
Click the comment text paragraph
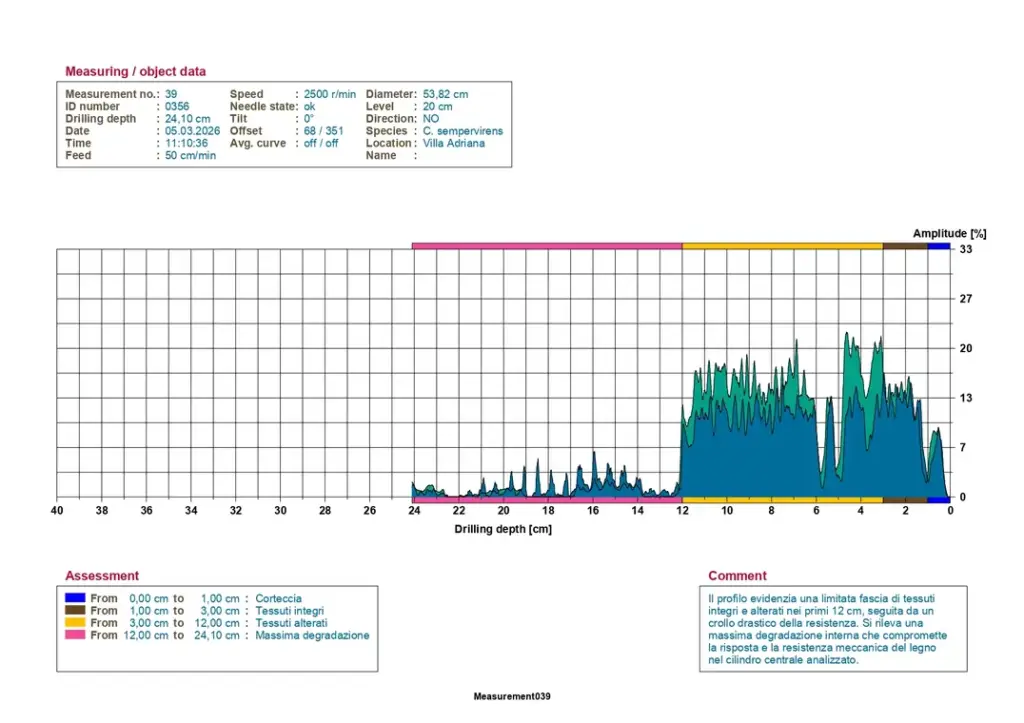pyautogui.click(x=827, y=629)
